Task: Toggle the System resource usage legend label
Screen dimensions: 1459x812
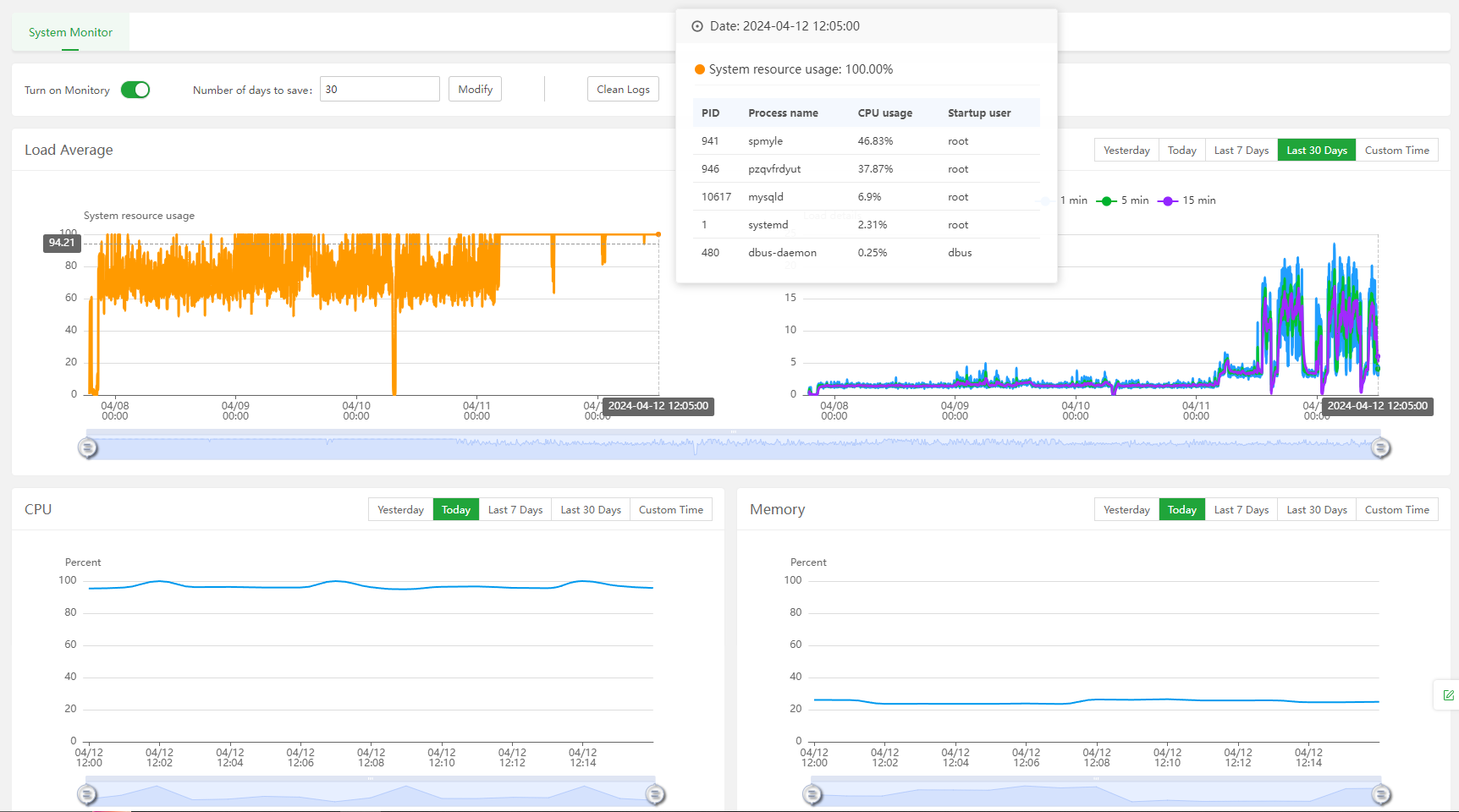Action: [x=139, y=216]
